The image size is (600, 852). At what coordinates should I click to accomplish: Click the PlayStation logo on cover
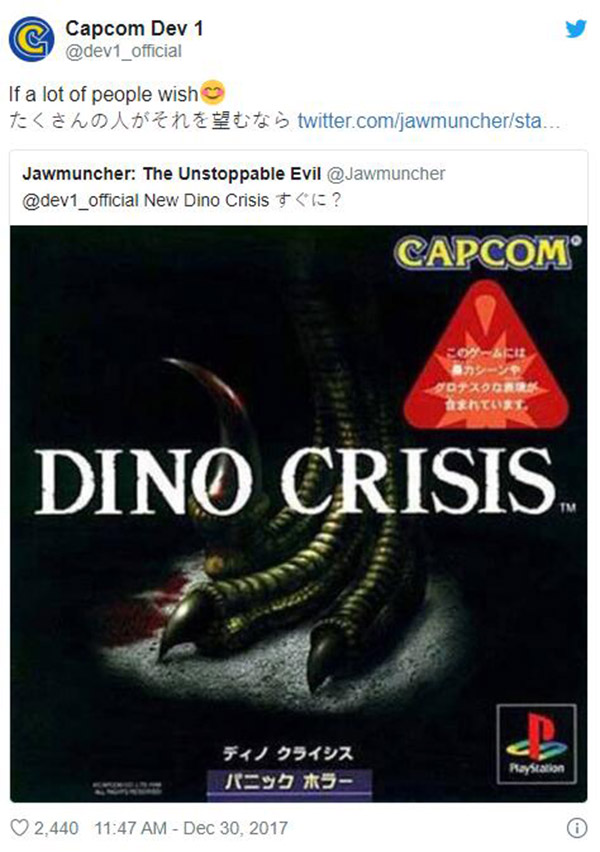(x=536, y=744)
